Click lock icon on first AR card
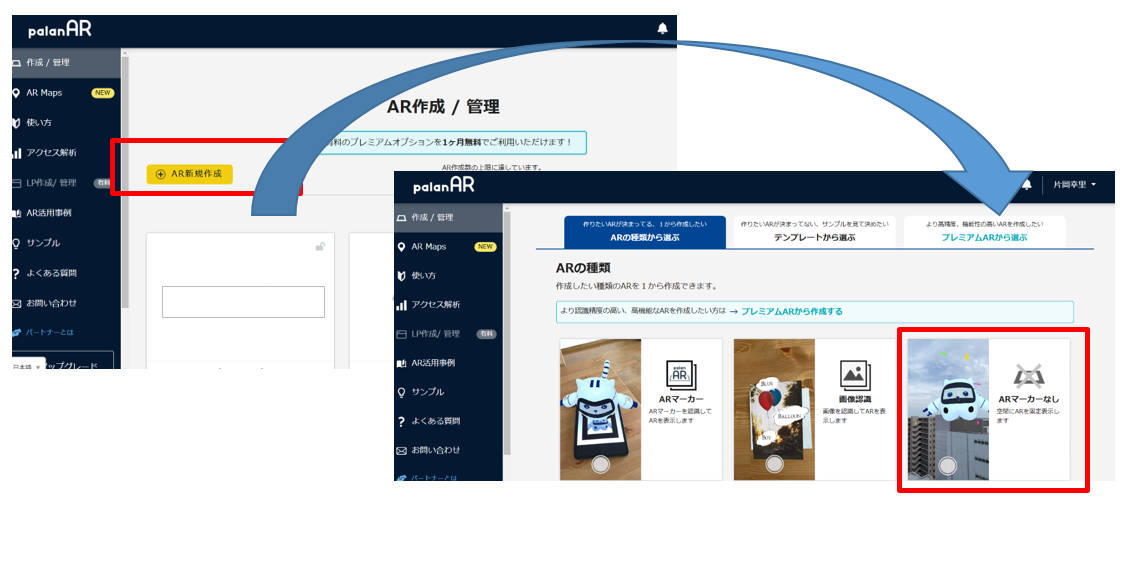Image resolution: width=1137 pixels, height=572 pixels. pos(320,247)
